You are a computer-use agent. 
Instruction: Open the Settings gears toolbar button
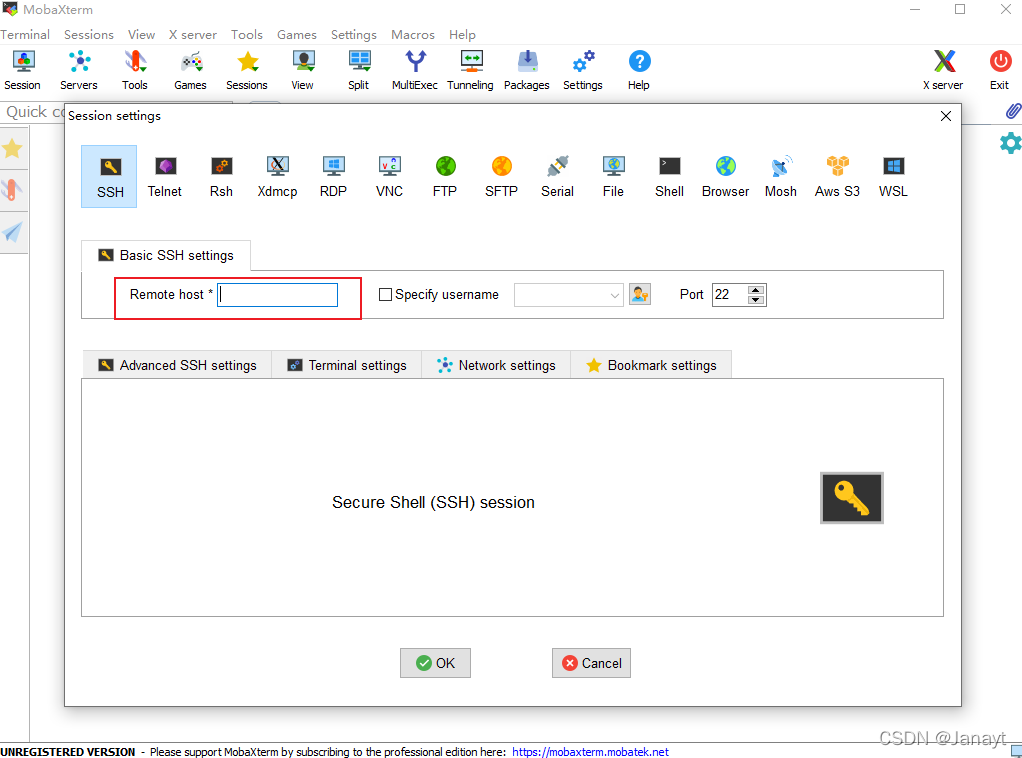pyautogui.click(x=583, y=70)
